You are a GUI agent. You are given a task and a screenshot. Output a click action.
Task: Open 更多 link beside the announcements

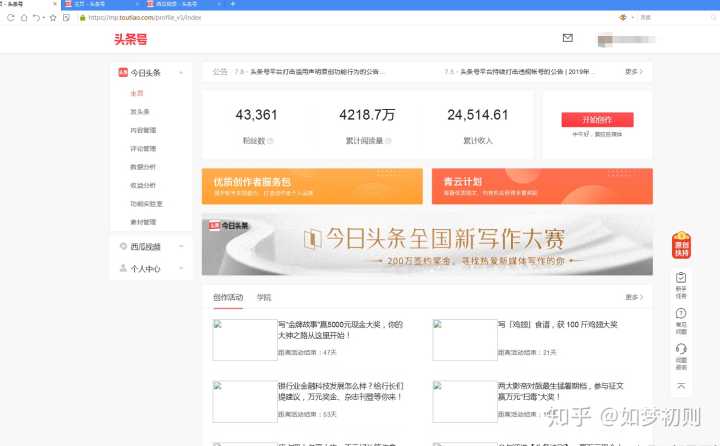pyautogui.click(x=633, y=72)
